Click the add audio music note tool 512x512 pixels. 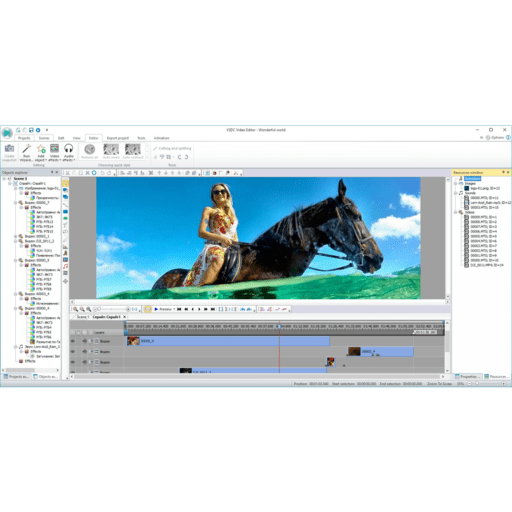66,266
